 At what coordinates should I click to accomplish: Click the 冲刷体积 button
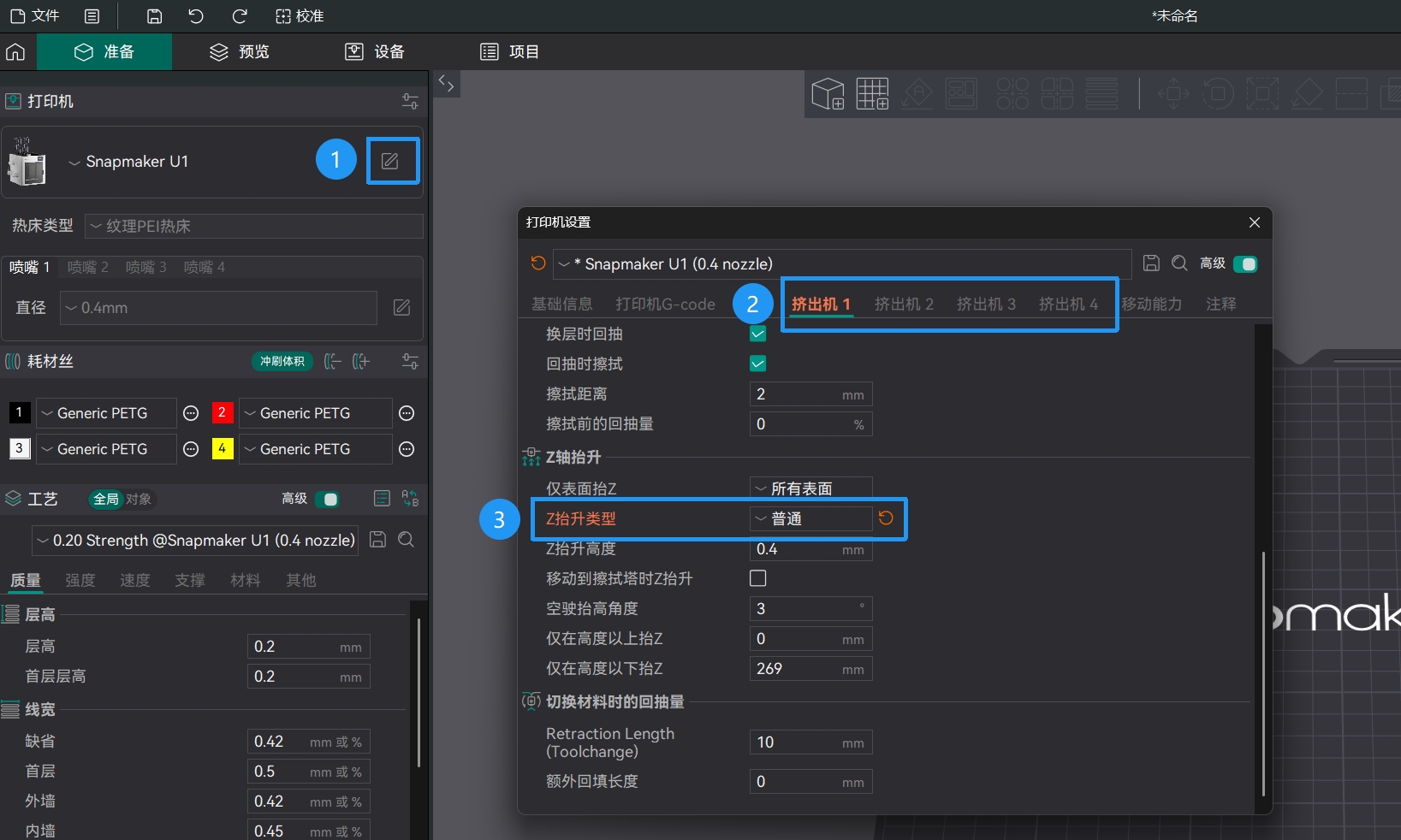click(x=282, y=362)
